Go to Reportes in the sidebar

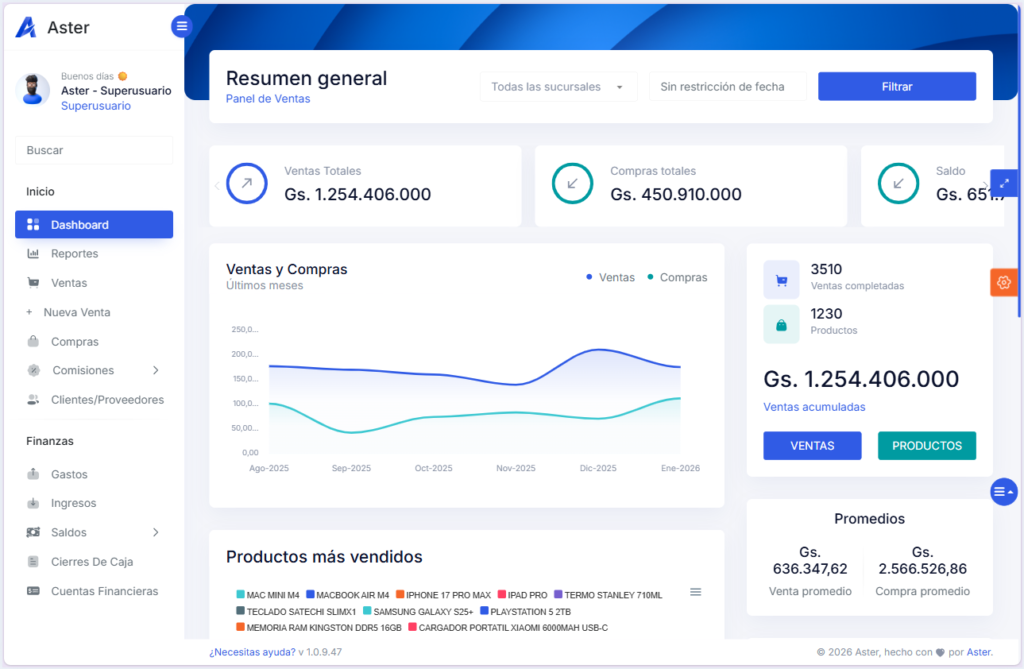tap(74, 254)
